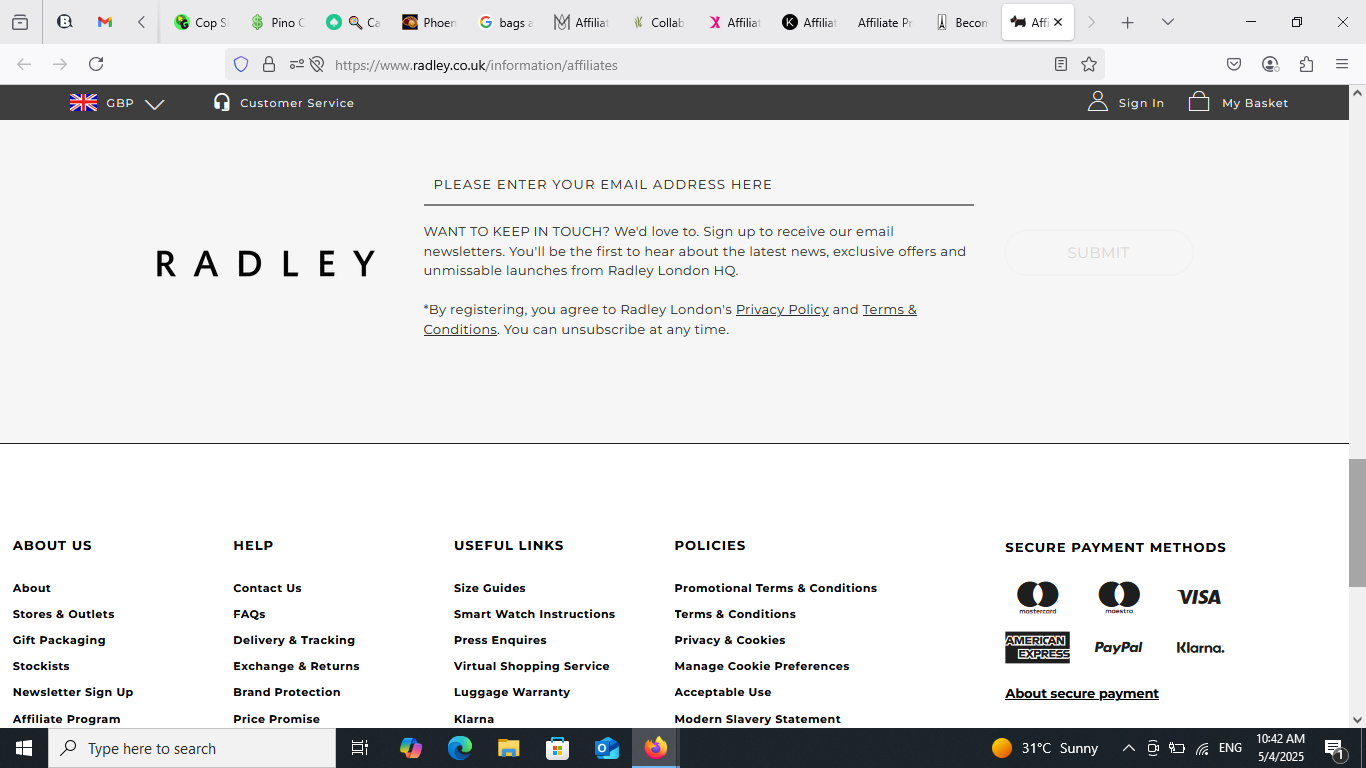
Task: Open the tracking protection shield icon
Action: (241, 64)
